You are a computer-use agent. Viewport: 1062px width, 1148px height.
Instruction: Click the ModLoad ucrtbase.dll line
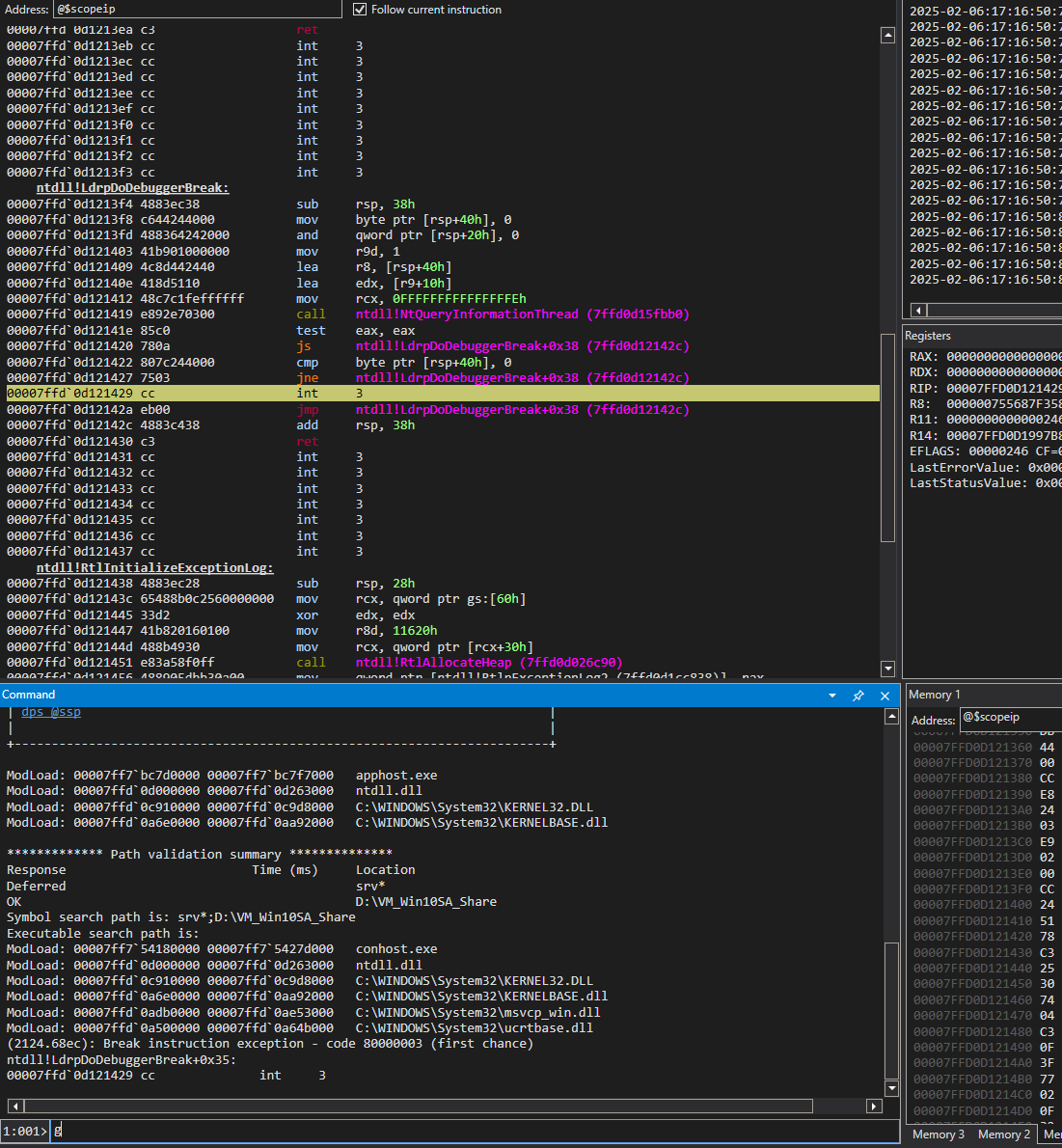pos(299,1028)
